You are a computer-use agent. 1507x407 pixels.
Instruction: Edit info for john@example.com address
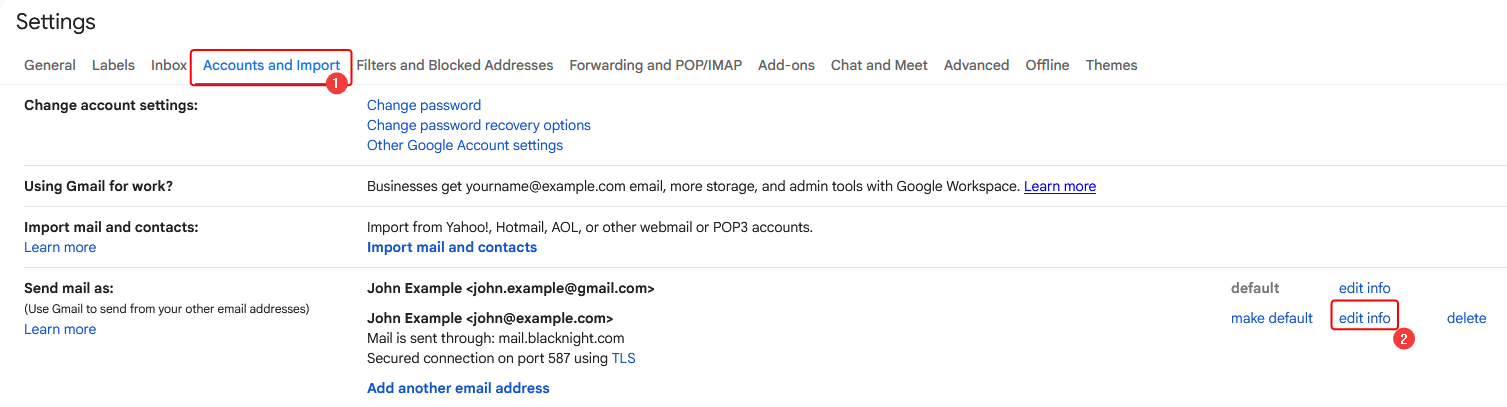(x=1365, y=318)
